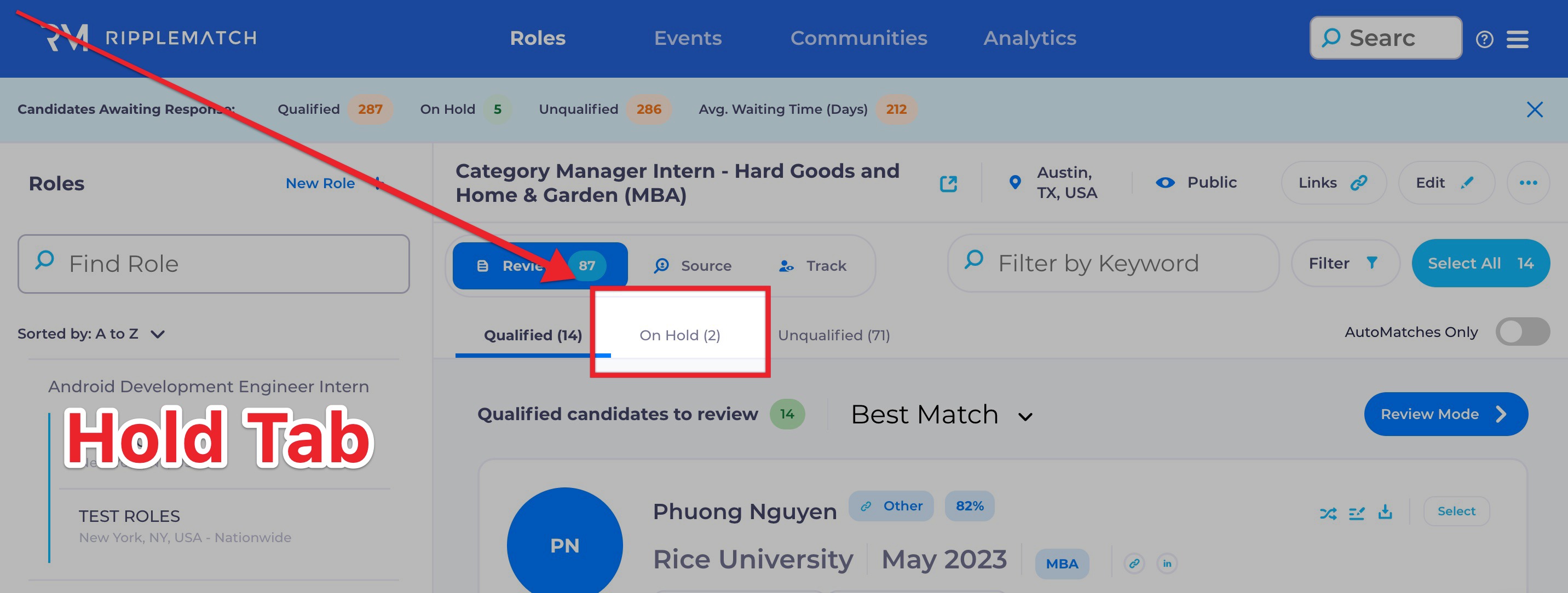Dismiss the candidates awaiting response banner

[x=1535, y=109]
